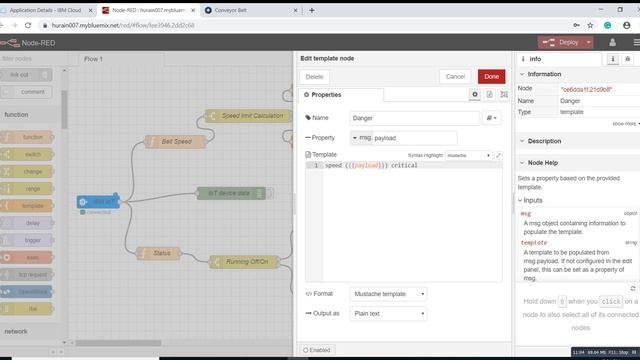The width and height of the screenshot is (640, 360).
Task: Open the Chrome profile avatar icon
Action: pyautogui.click(x=627, y=25)
